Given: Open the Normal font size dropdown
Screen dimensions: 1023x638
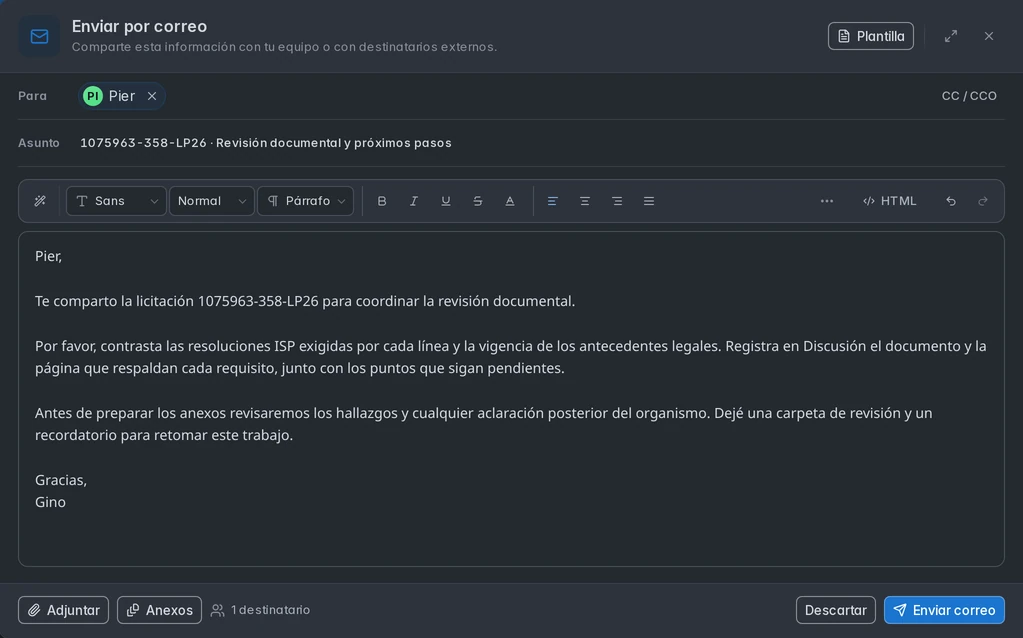Looking at the screenshot, I should tap(211, 201).
